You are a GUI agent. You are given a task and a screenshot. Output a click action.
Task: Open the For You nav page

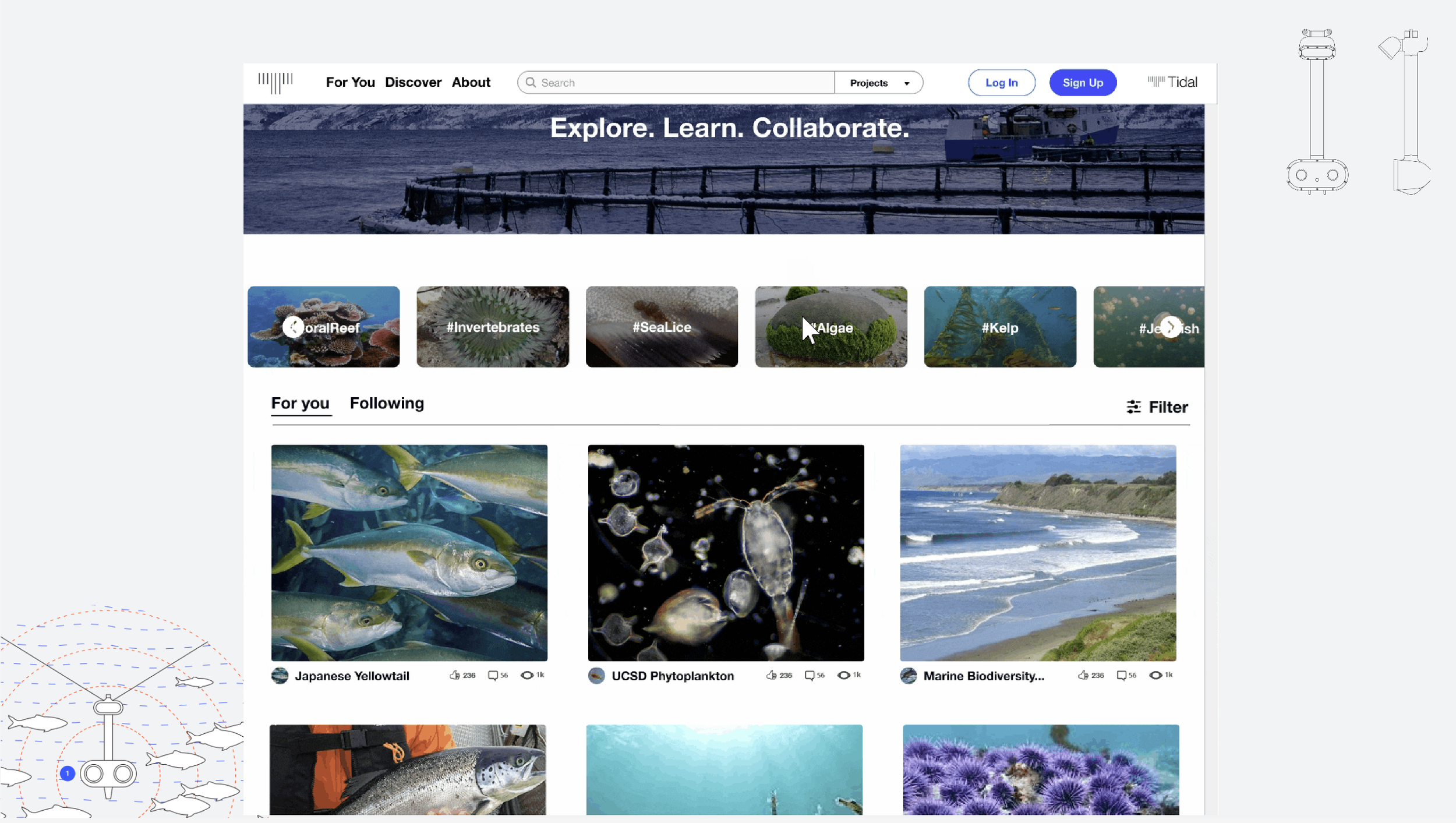350,82
